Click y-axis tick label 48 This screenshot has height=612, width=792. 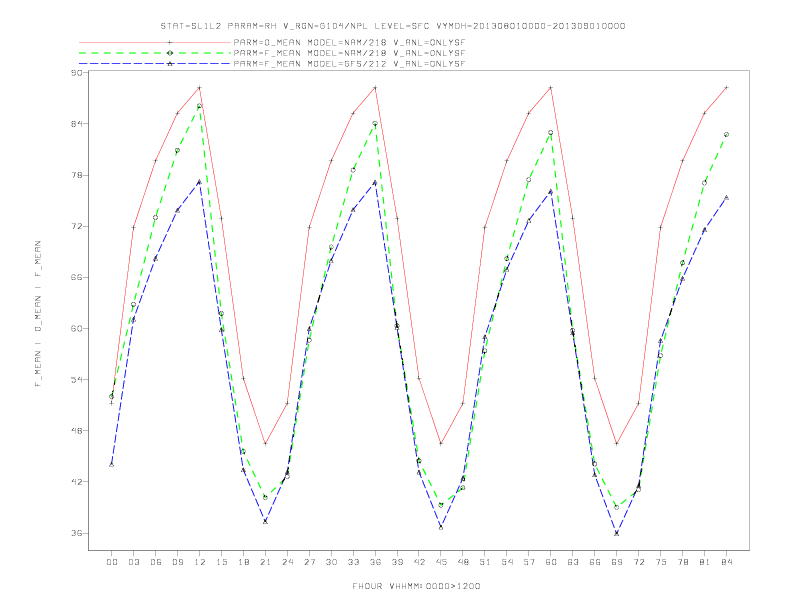point(77,431)
